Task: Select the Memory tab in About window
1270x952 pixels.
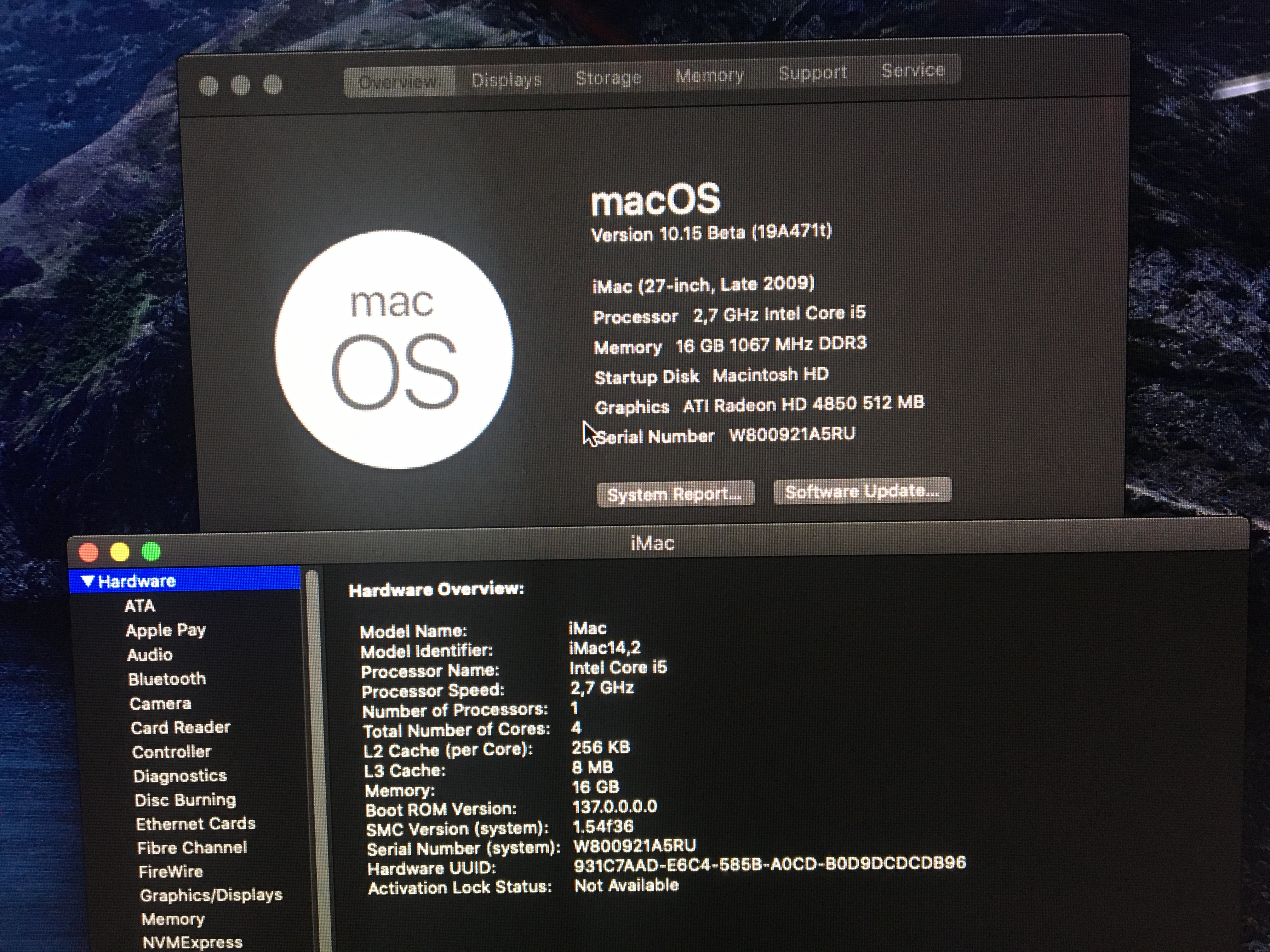Action: (x=709, y=75)
